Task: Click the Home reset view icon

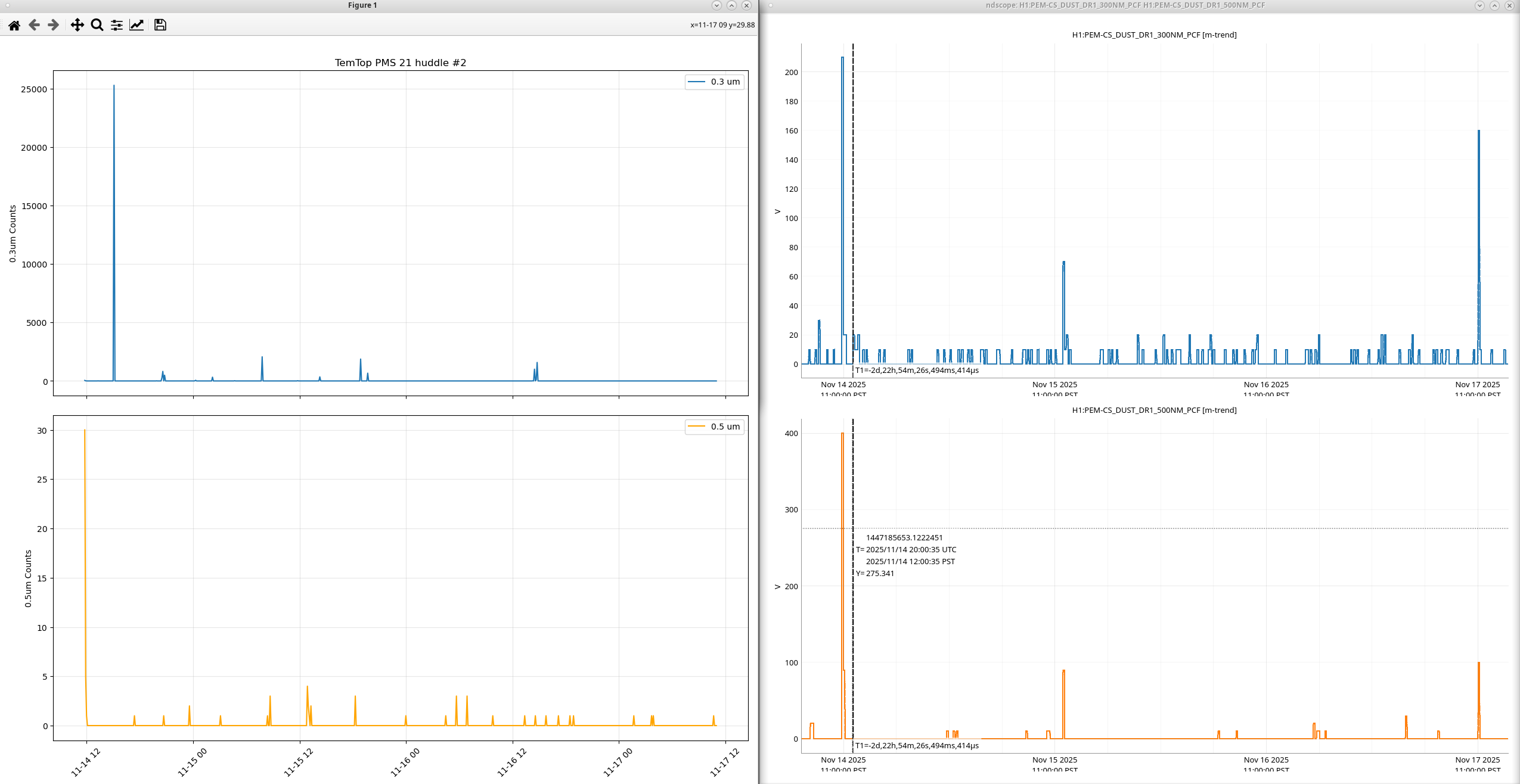Action: (14, 25)
